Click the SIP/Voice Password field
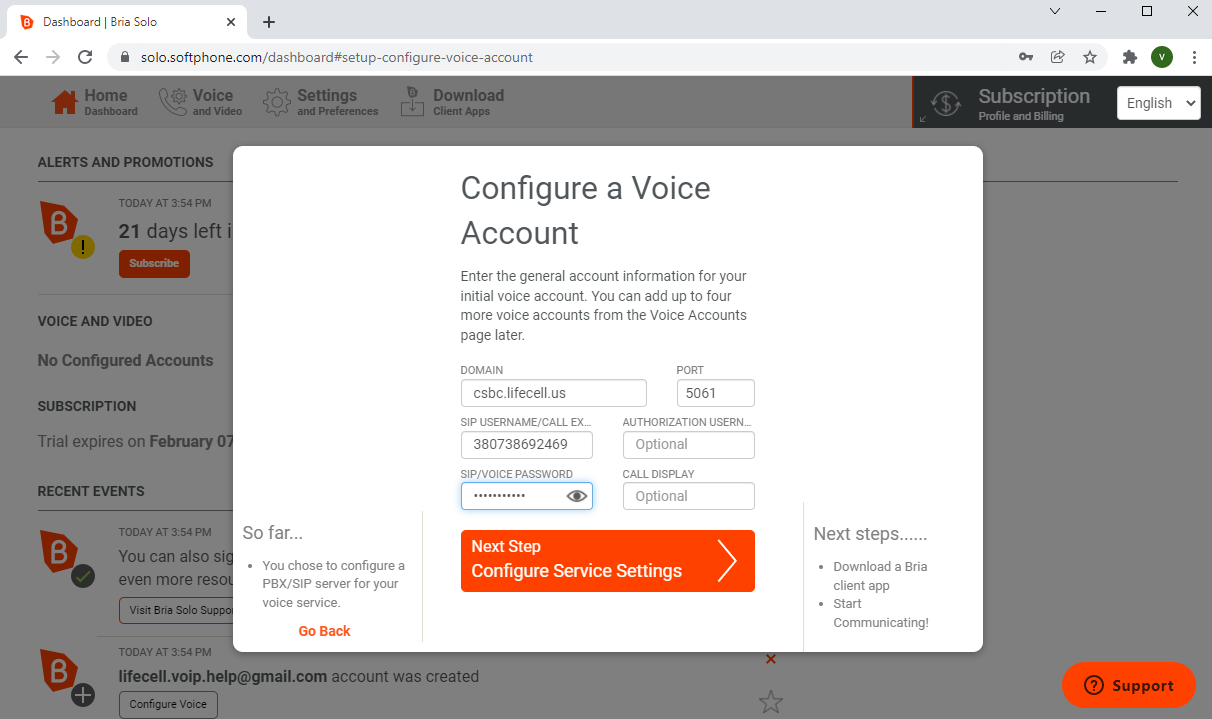The height and width of the screenshot is (719, 1212). [x=526, y=496]
